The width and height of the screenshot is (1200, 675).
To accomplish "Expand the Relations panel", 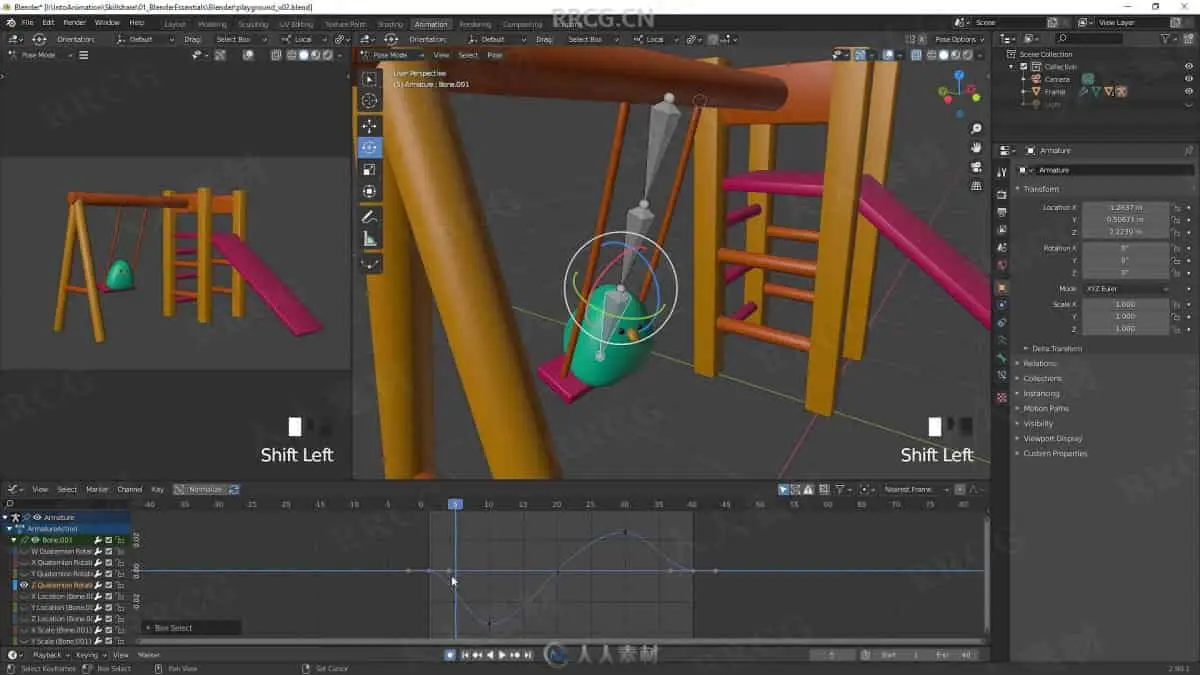I will click(1039, 363).
